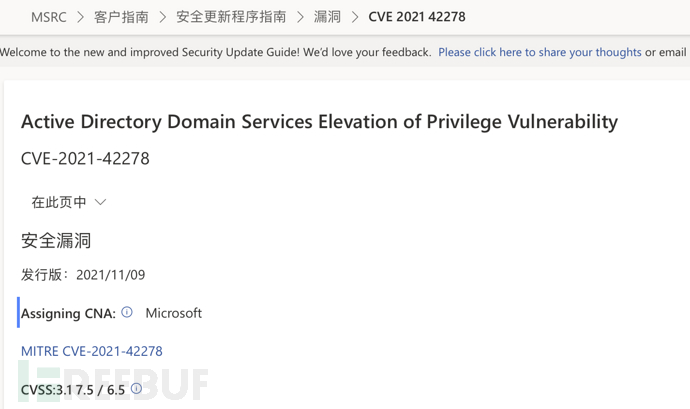Image resolution: width=690 pixels, height=409 pixels.
Task: Click the chevron separator right after 安全更新程序指南
Action: [x=299, y=17]
